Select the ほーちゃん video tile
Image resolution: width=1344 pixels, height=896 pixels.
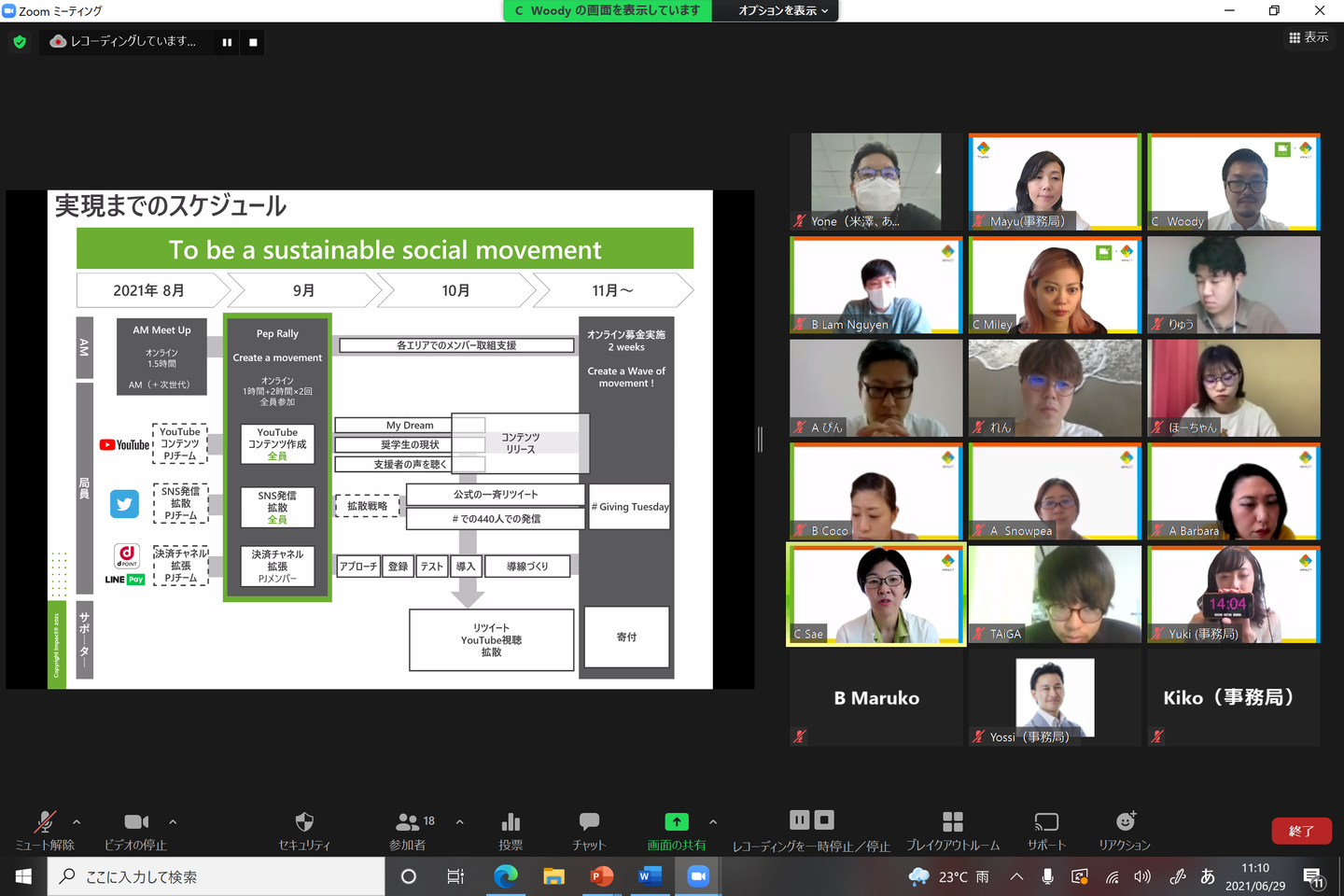coord(1234,388)
